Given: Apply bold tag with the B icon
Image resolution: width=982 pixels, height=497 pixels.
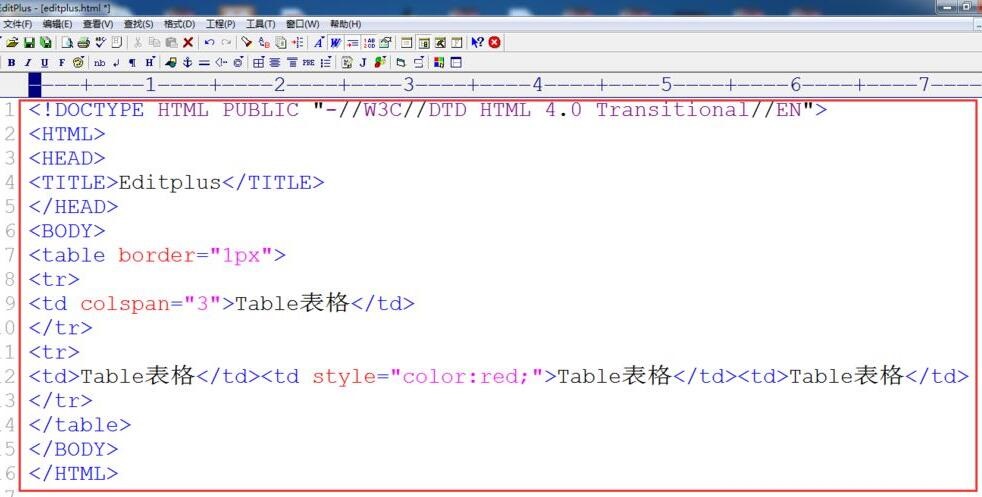Looking at the screenshot, I should pyautogui.click(x=11, y=63).
